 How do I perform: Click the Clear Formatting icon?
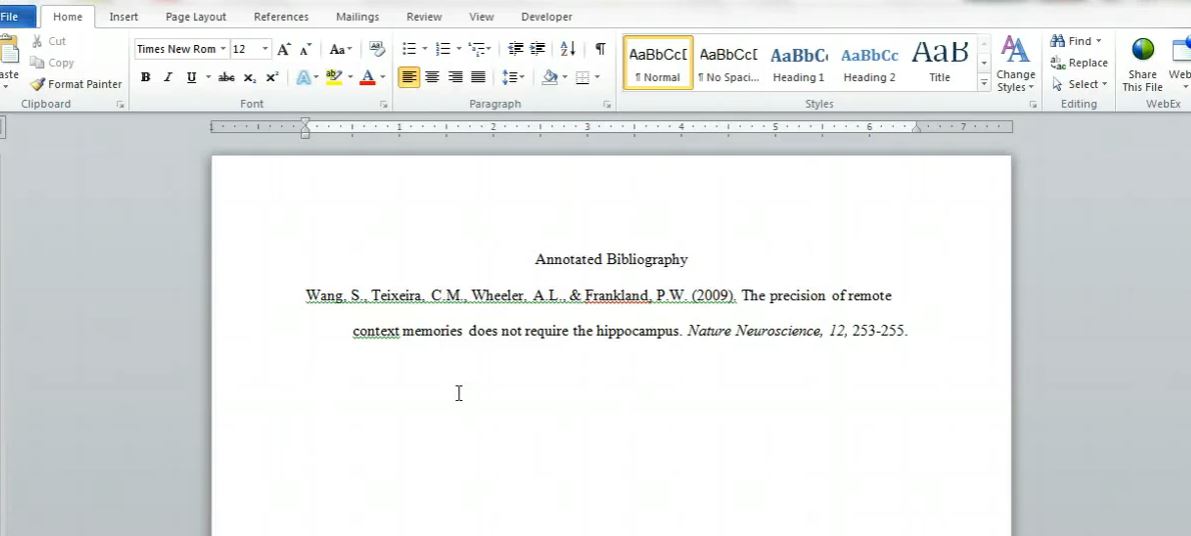click(377, 49)
